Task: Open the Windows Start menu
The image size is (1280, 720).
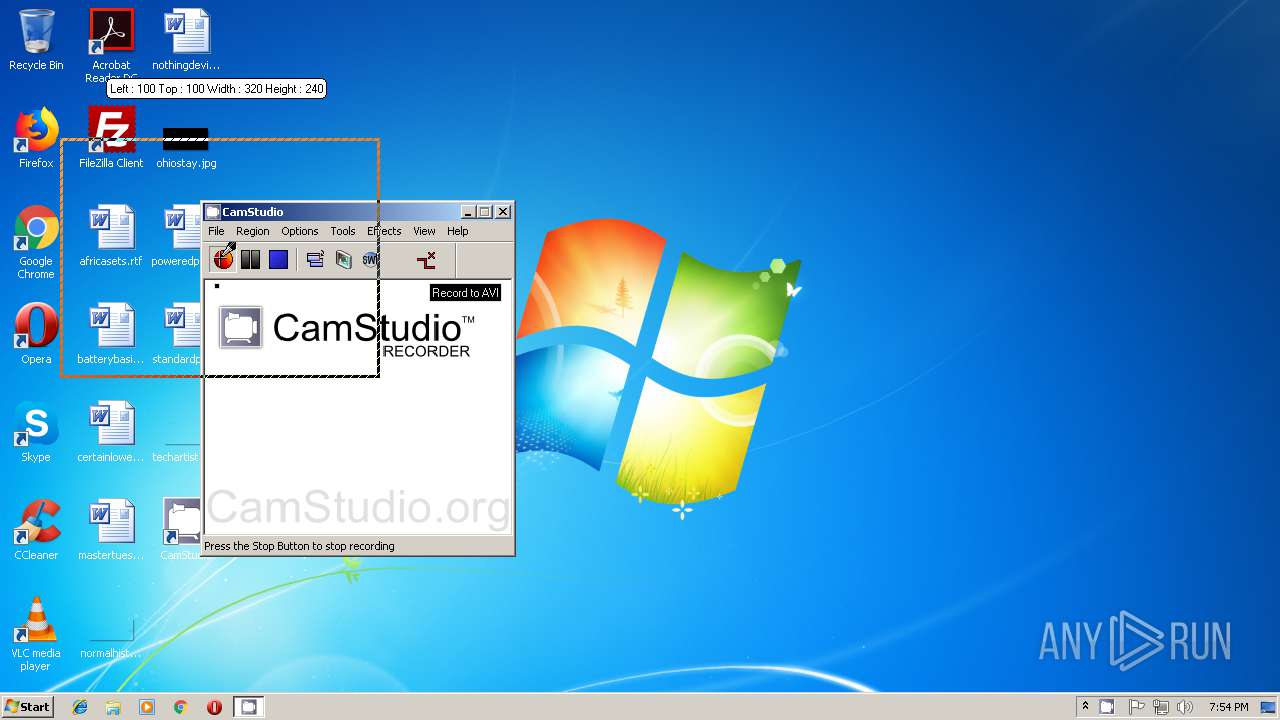Action: [x=27, y=706]
